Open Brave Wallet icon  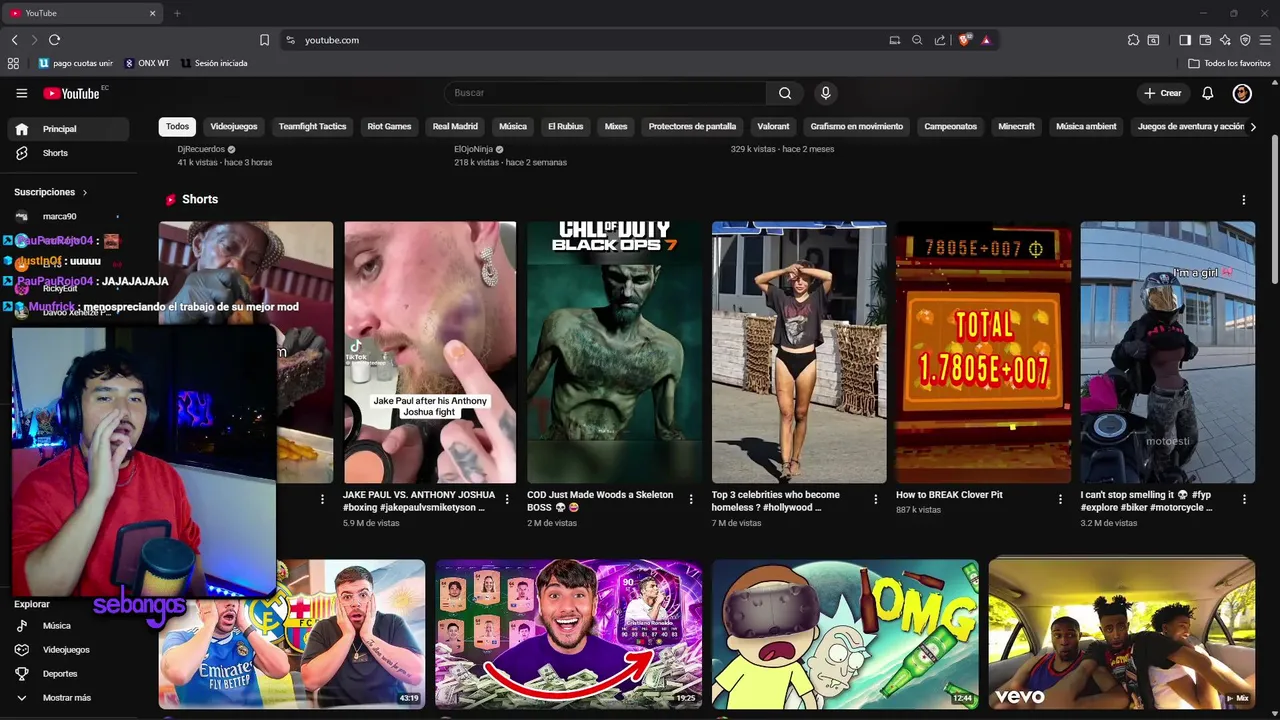click(x=1205, y=40)
